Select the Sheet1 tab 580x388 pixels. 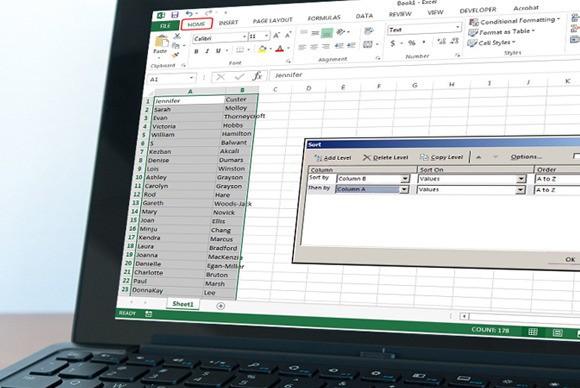point(183,304)
